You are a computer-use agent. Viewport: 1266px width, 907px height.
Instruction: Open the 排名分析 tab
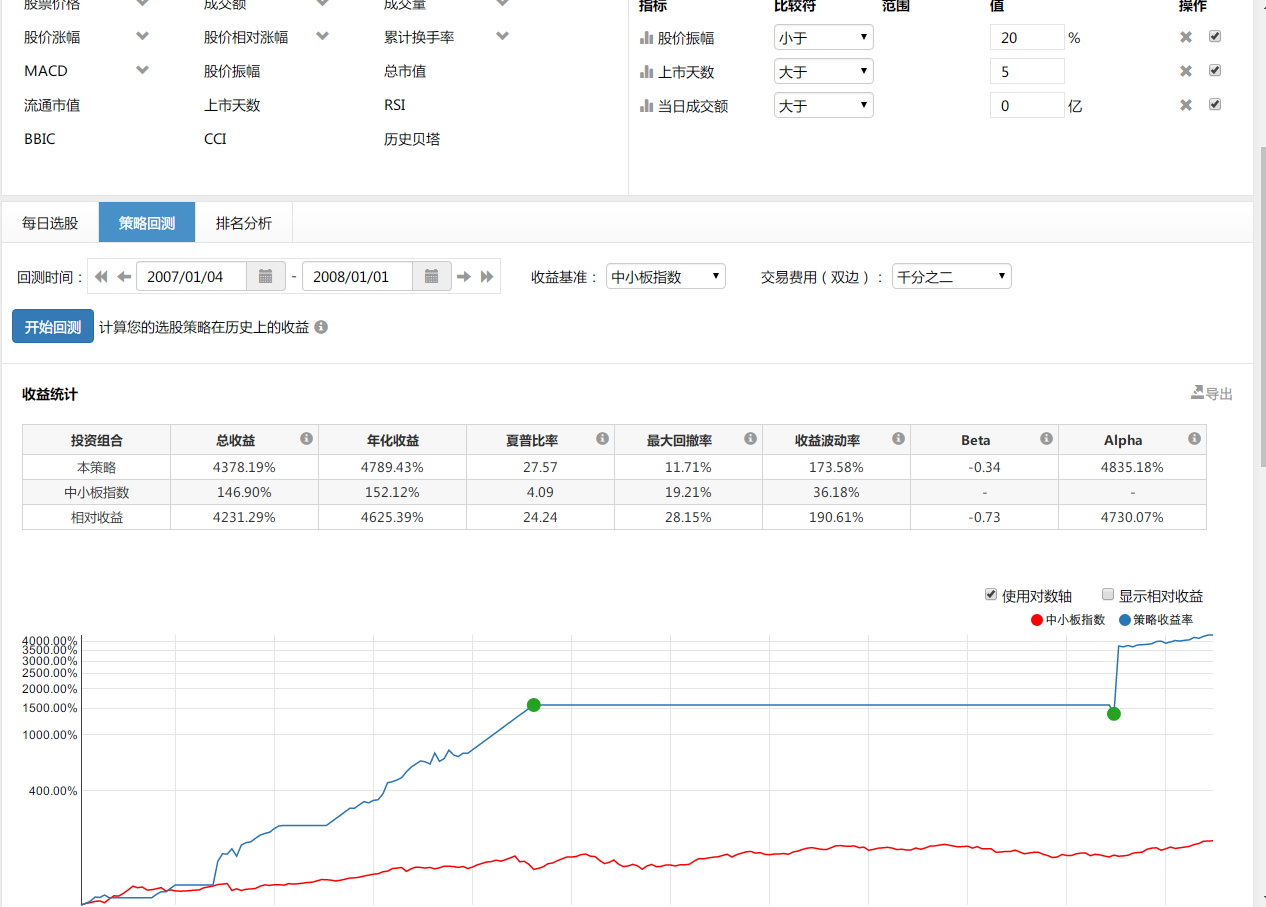(244, 223)
